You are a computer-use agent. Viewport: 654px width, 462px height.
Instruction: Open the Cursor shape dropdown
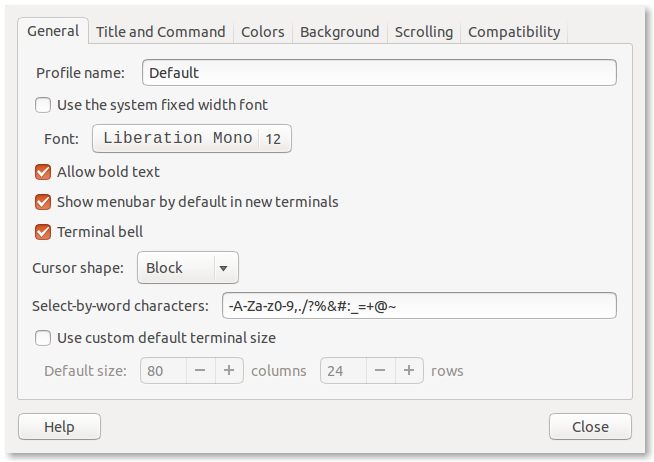188,268
